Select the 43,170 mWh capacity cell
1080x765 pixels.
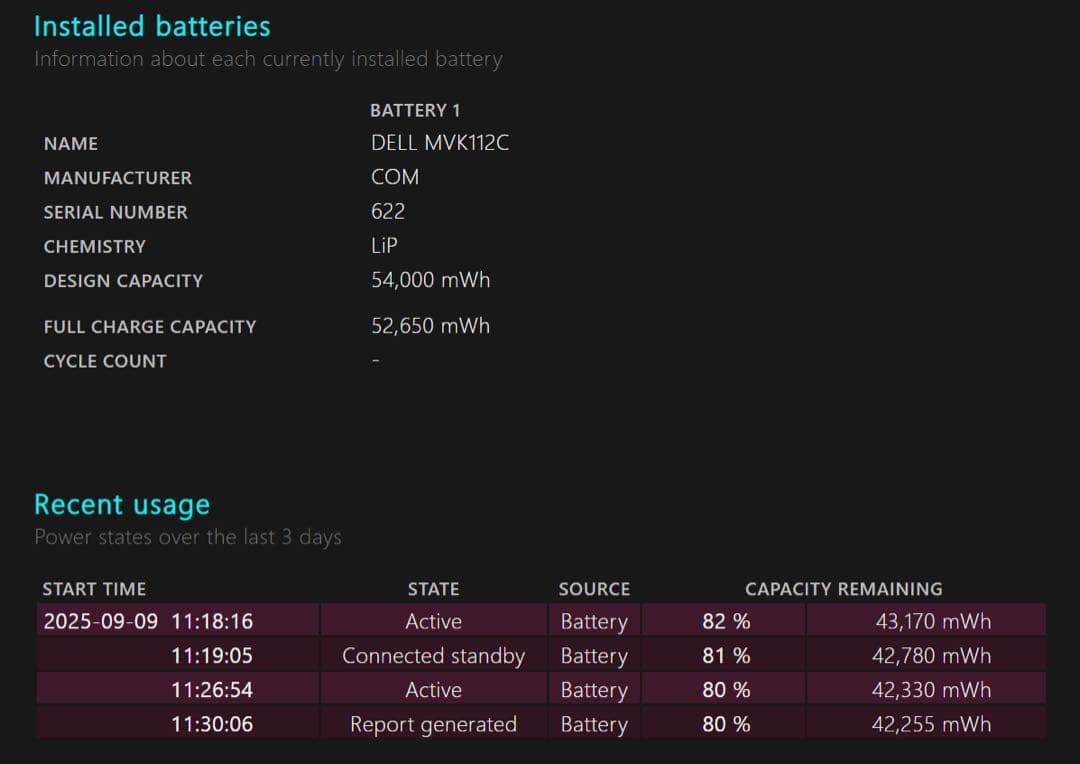click(x=931, y=621)
